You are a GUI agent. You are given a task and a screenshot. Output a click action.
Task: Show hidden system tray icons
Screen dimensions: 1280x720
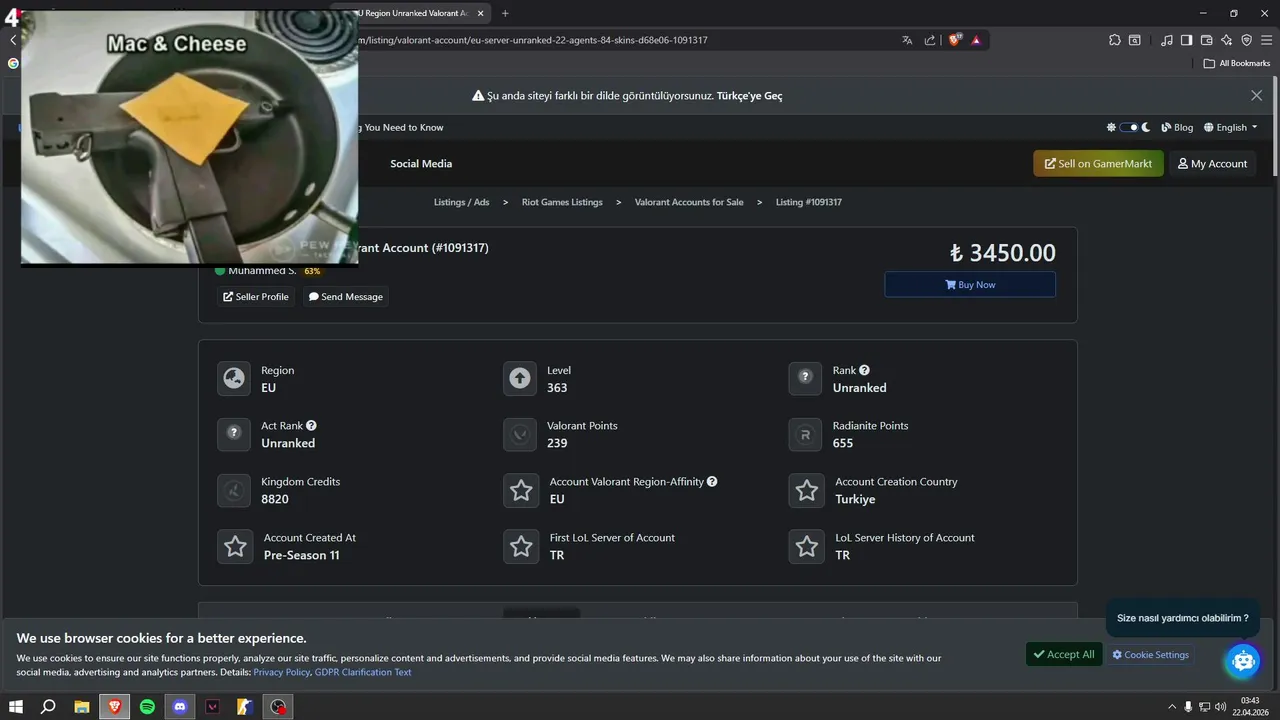point(1172,706)
